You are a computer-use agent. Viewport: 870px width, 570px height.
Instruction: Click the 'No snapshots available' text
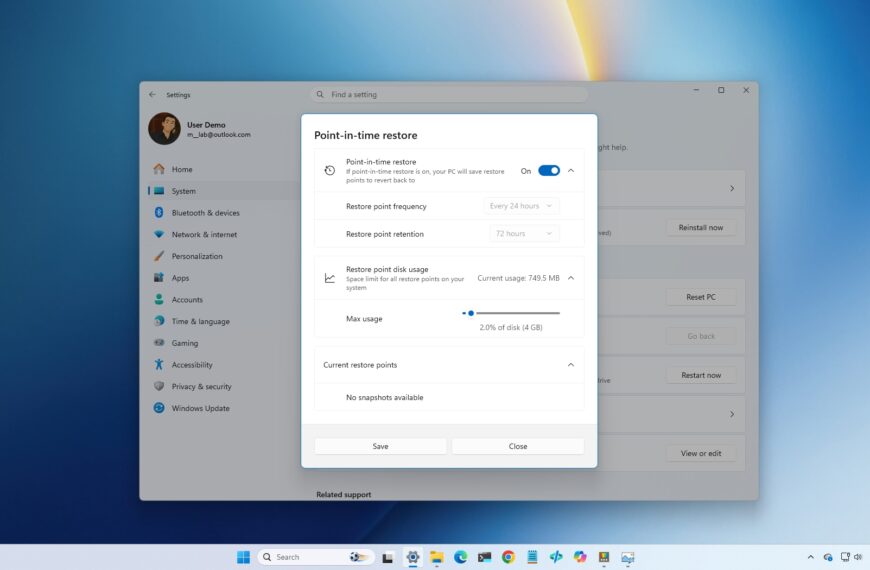click(385, 397)
